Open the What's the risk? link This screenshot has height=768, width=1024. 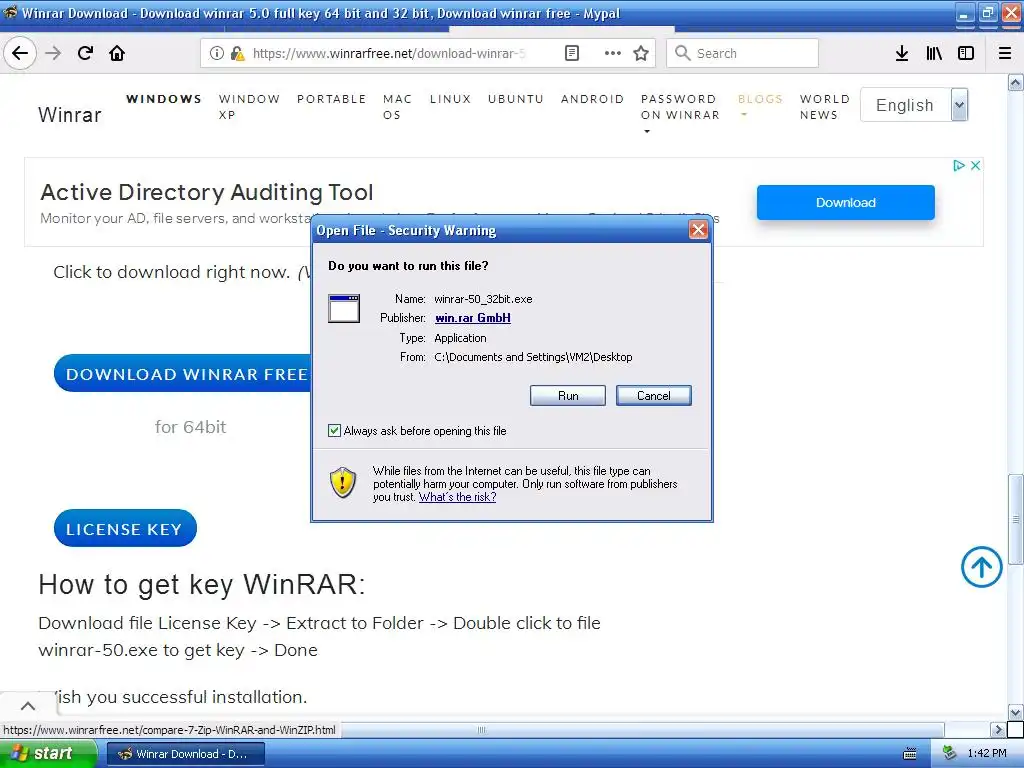[x=457, y=497]
